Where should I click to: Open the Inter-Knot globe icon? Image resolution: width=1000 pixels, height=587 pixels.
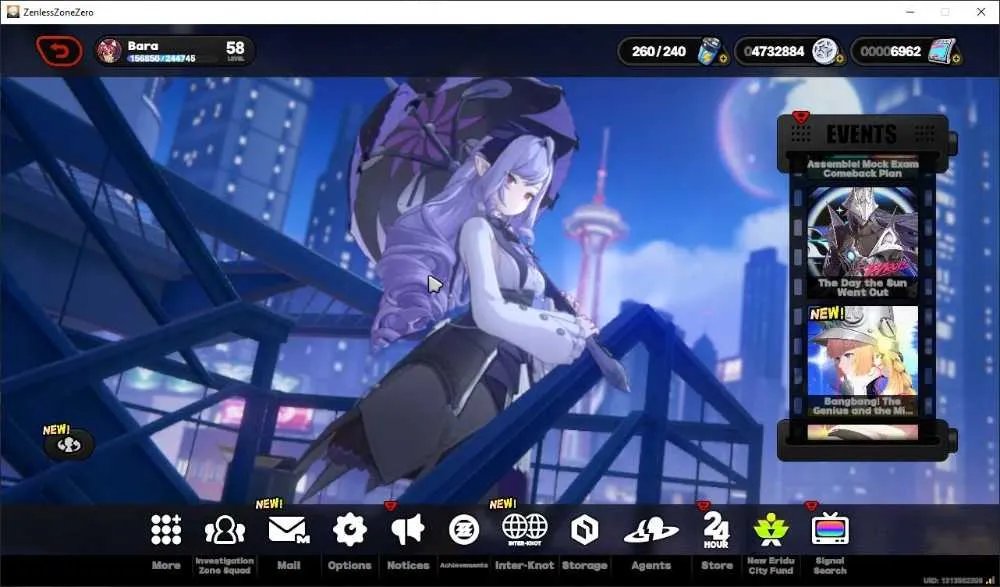pyautogui.click(x=524, y=530)
